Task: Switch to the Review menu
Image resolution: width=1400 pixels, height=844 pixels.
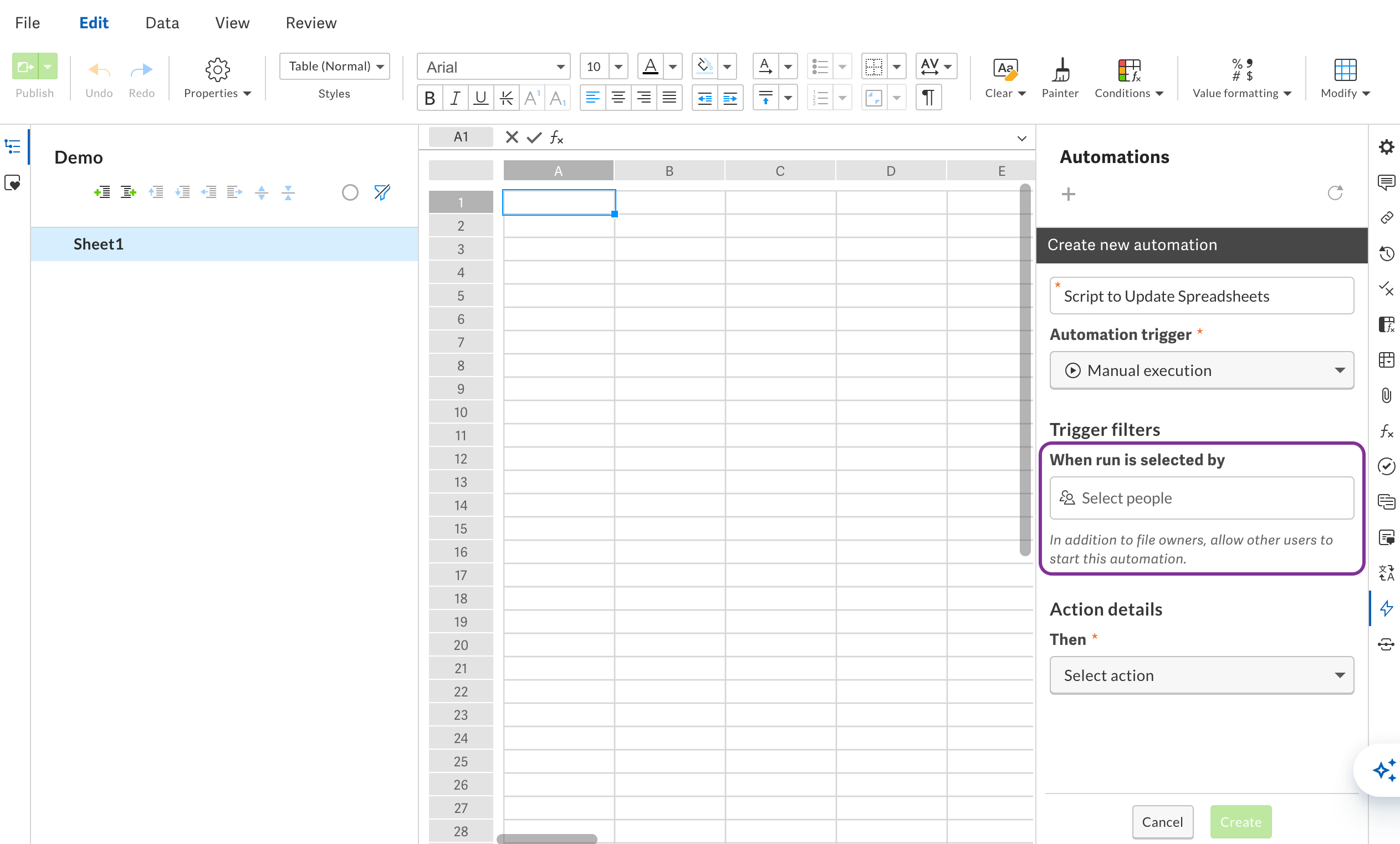Action: point(311,23)
